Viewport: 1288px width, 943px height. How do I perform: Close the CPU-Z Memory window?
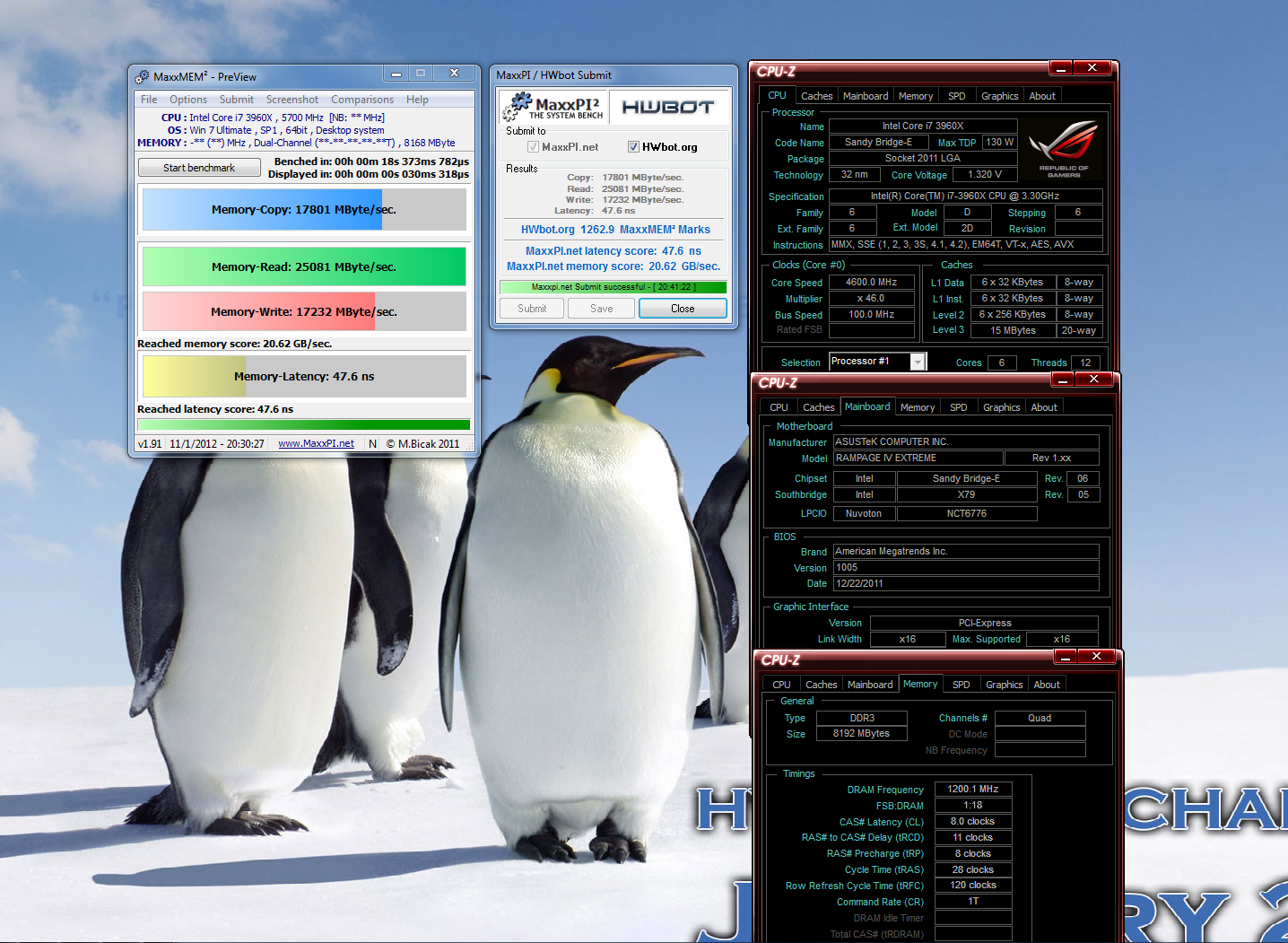coord(1096,657)
